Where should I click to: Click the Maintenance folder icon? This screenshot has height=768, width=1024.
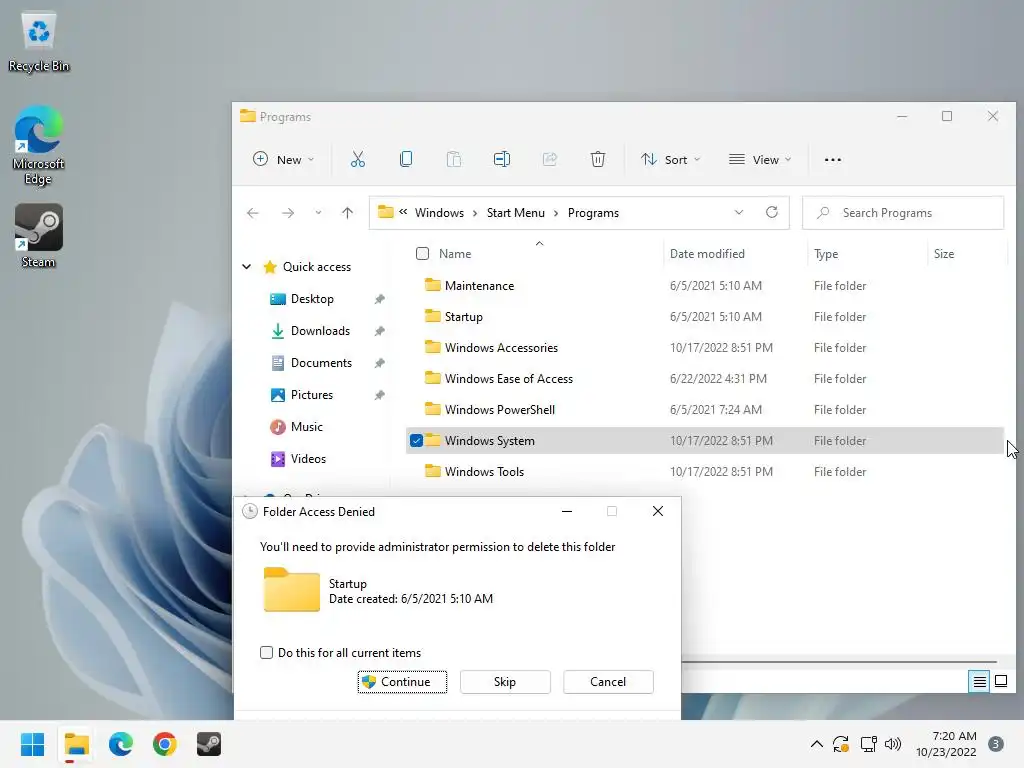pyautogui.click(x=432, y=285)
